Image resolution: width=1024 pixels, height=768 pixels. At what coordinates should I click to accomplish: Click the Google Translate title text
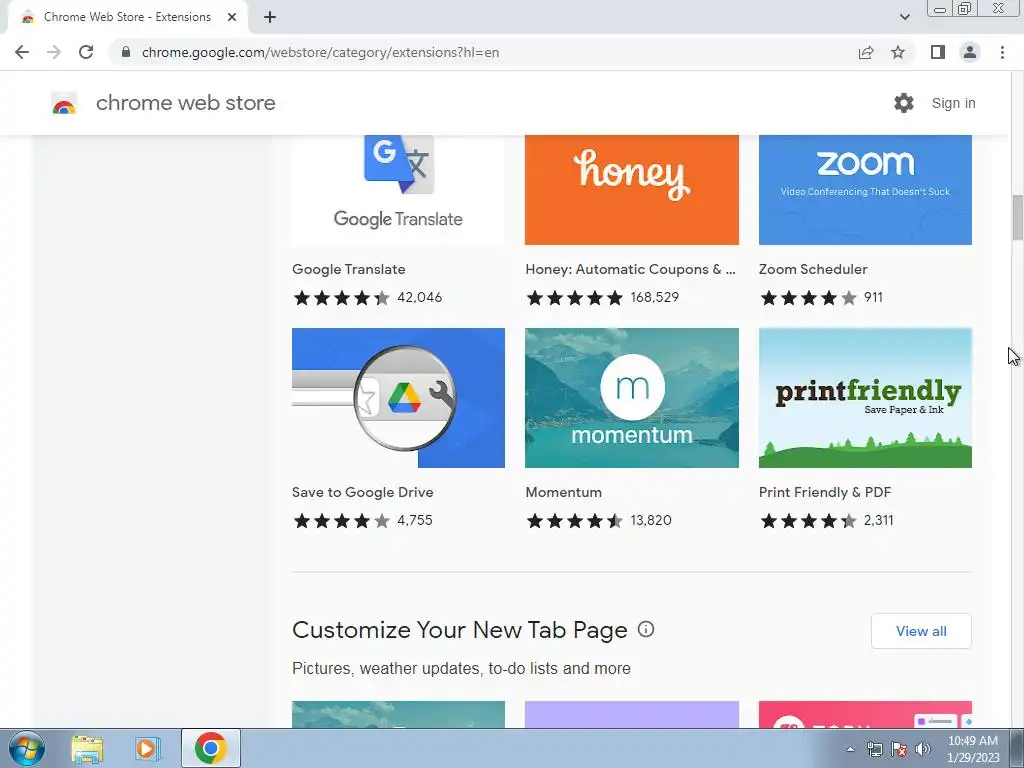point(349,269)
